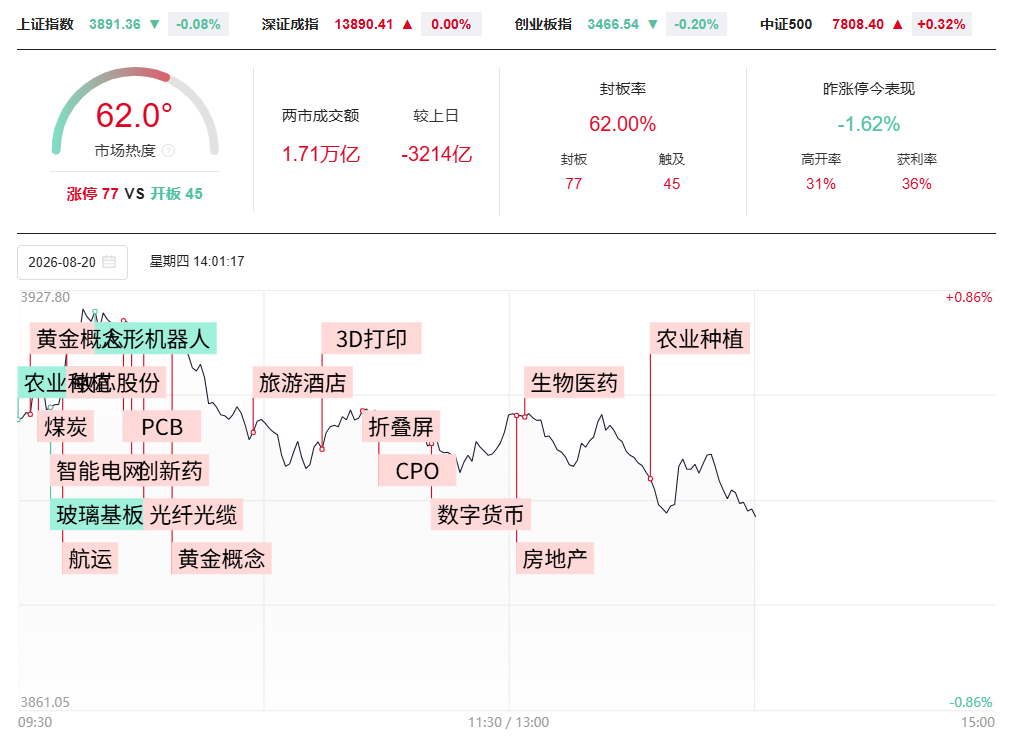Click the 房地产 sector tag

pyautogui.click(x=555, y=558)
